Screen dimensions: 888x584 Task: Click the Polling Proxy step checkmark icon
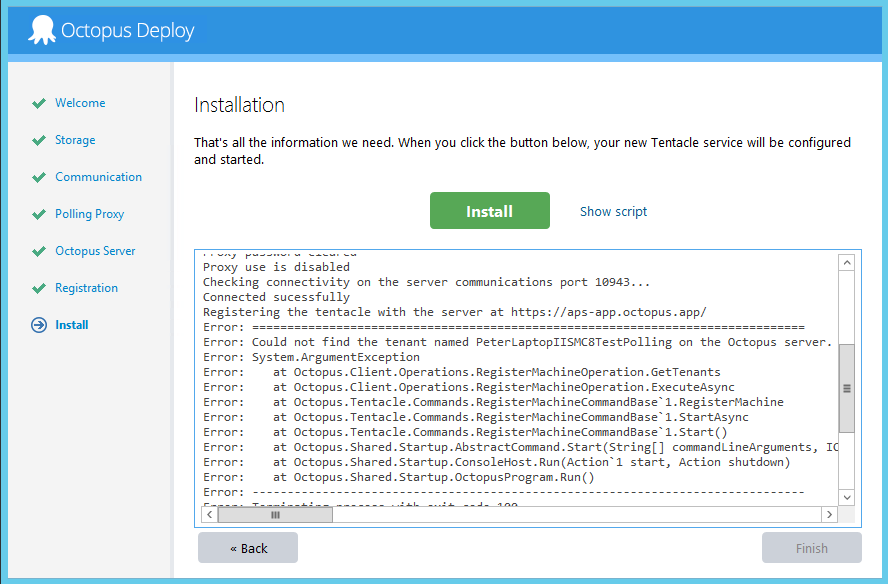[39, 214]
